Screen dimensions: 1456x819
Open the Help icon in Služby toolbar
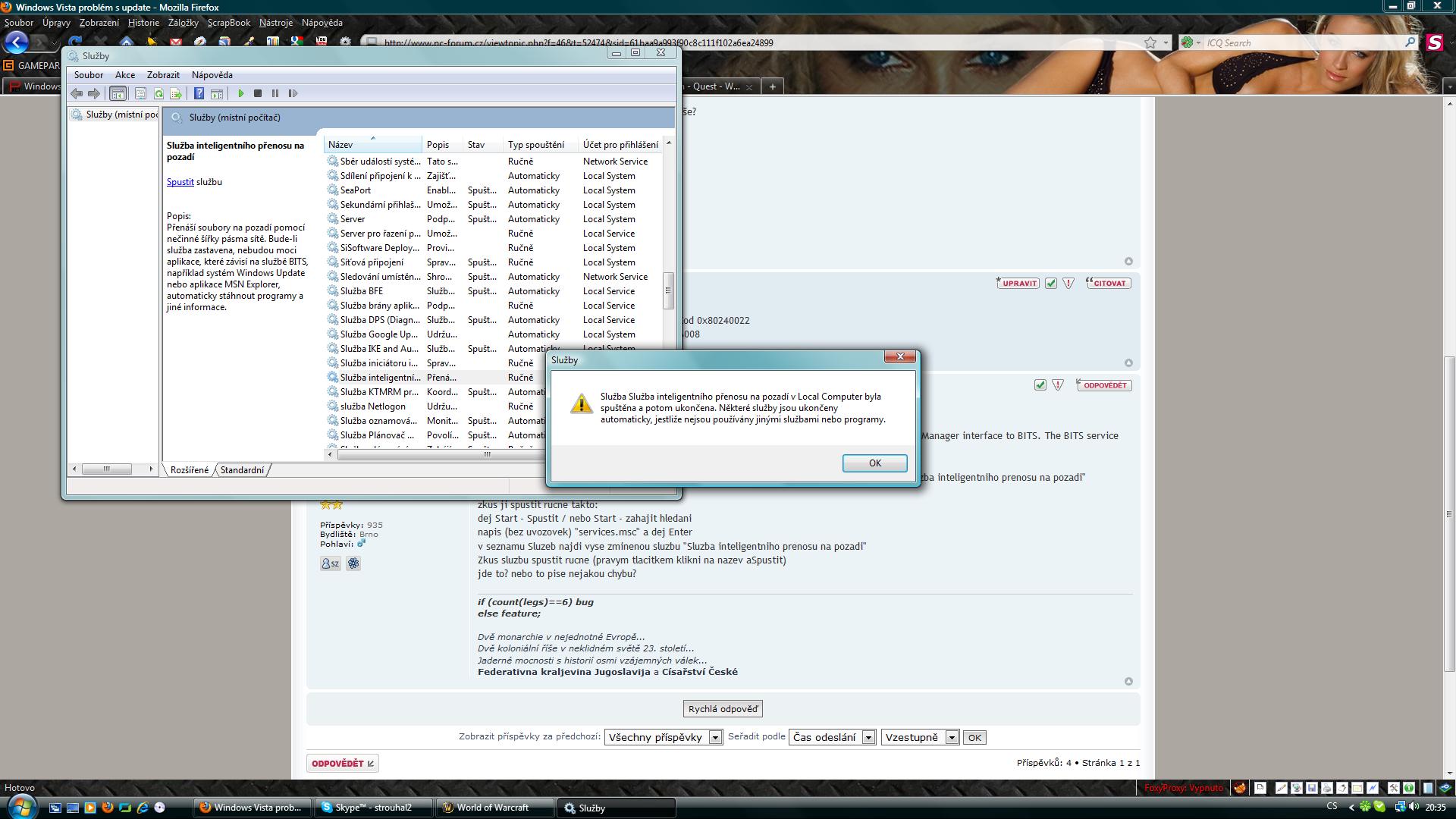click(x=199, y=93)
